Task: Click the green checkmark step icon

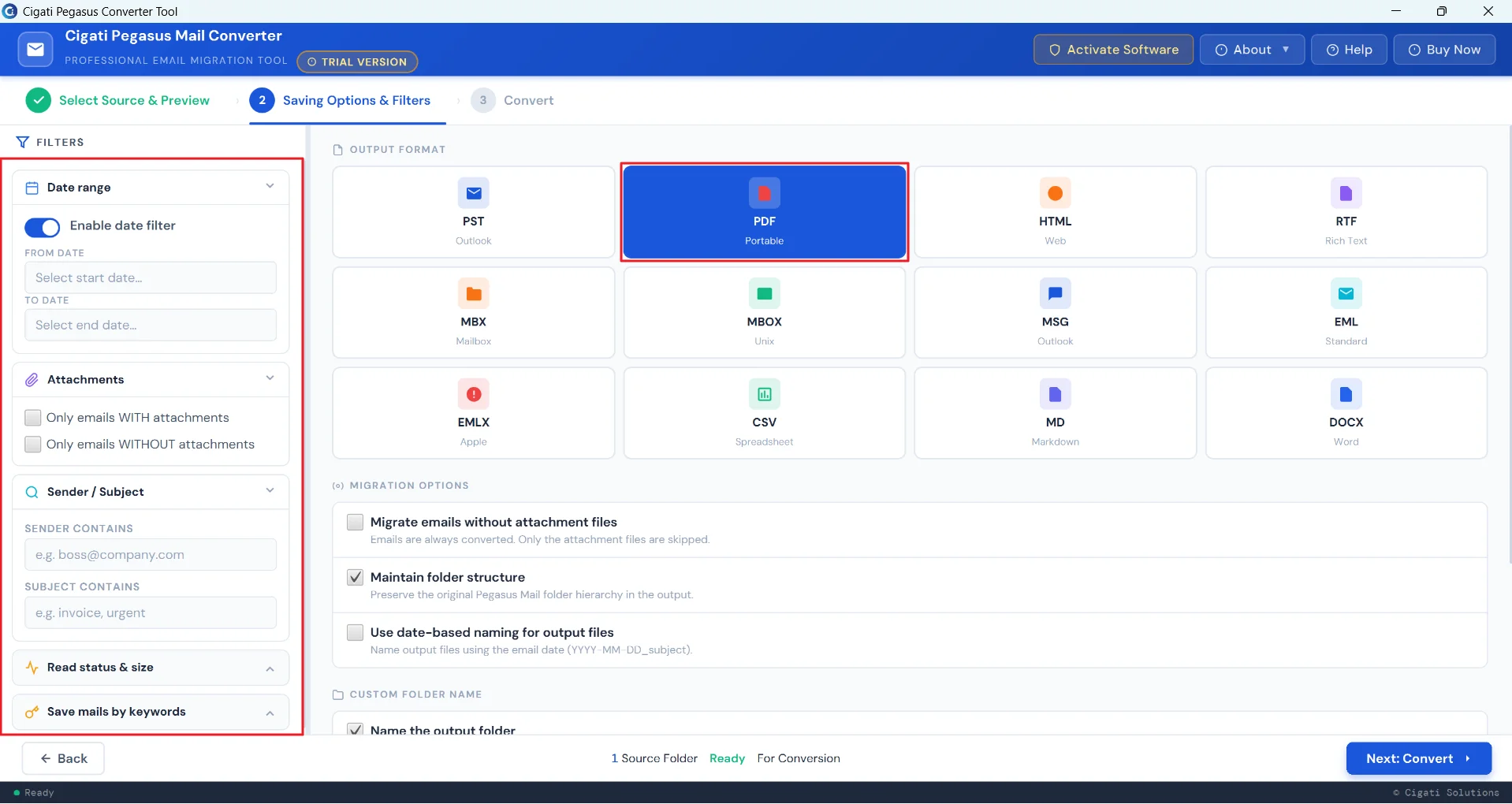Action: pos(39,100)
